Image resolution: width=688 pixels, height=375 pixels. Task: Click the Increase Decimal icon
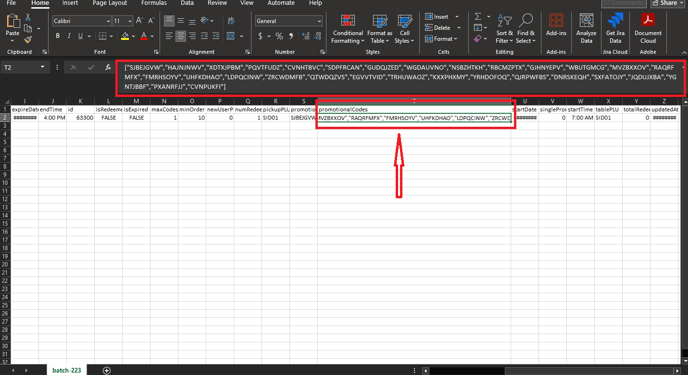[306, 36]
